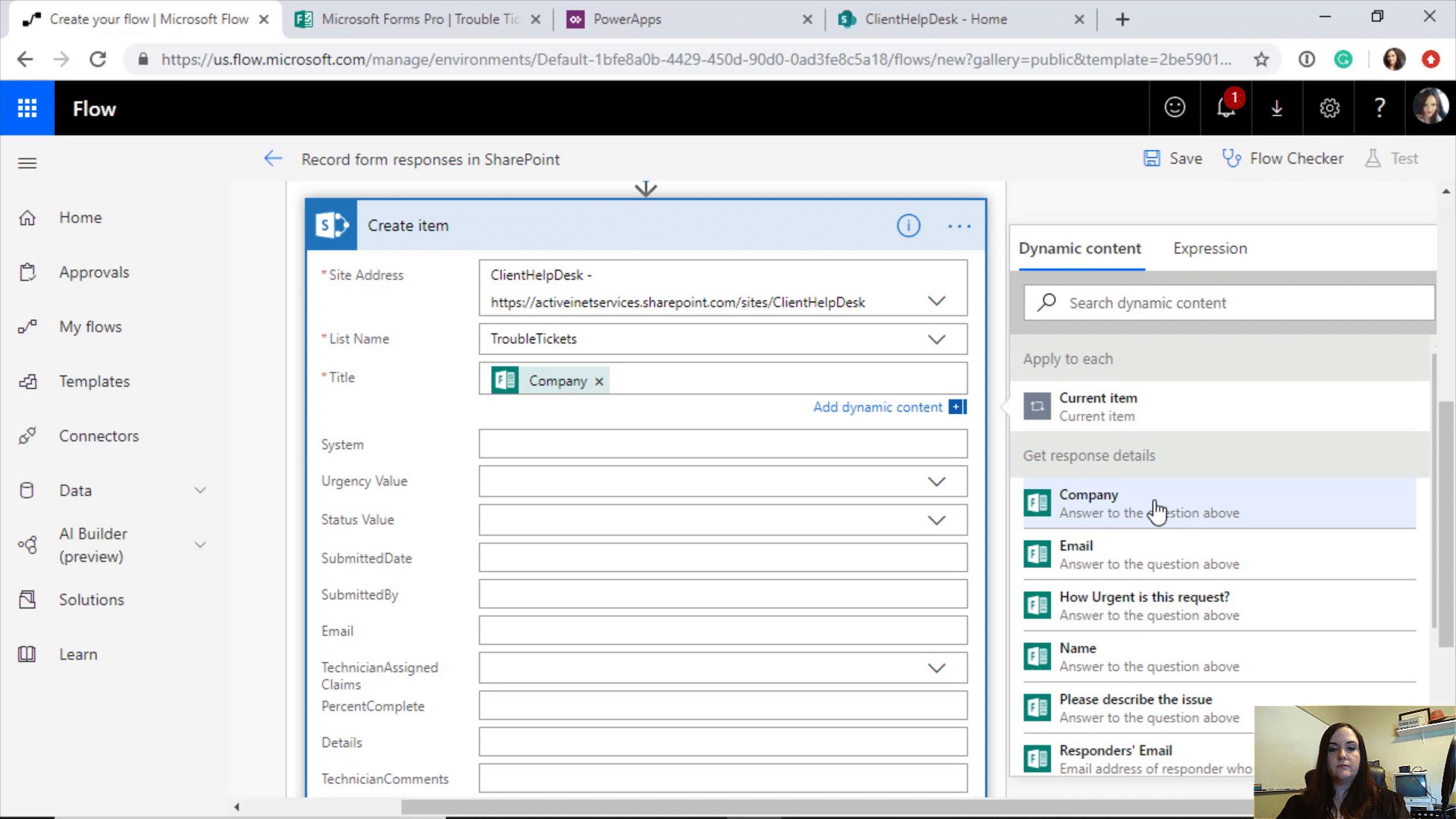
Task: Open the settings gear in the Flow header
Action: click(1329, 108)
